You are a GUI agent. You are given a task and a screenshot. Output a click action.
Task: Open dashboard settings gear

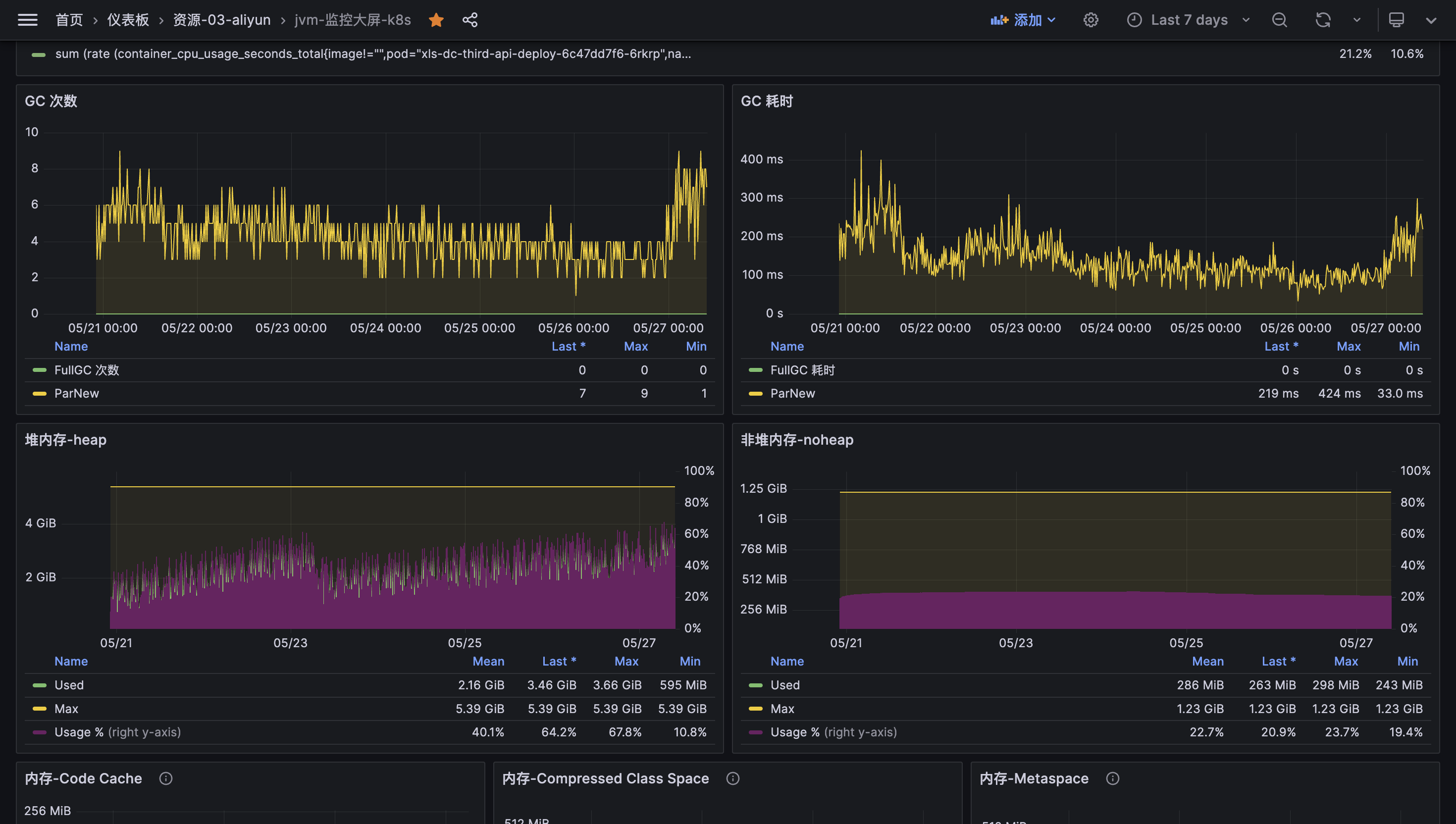point(1091,20)
